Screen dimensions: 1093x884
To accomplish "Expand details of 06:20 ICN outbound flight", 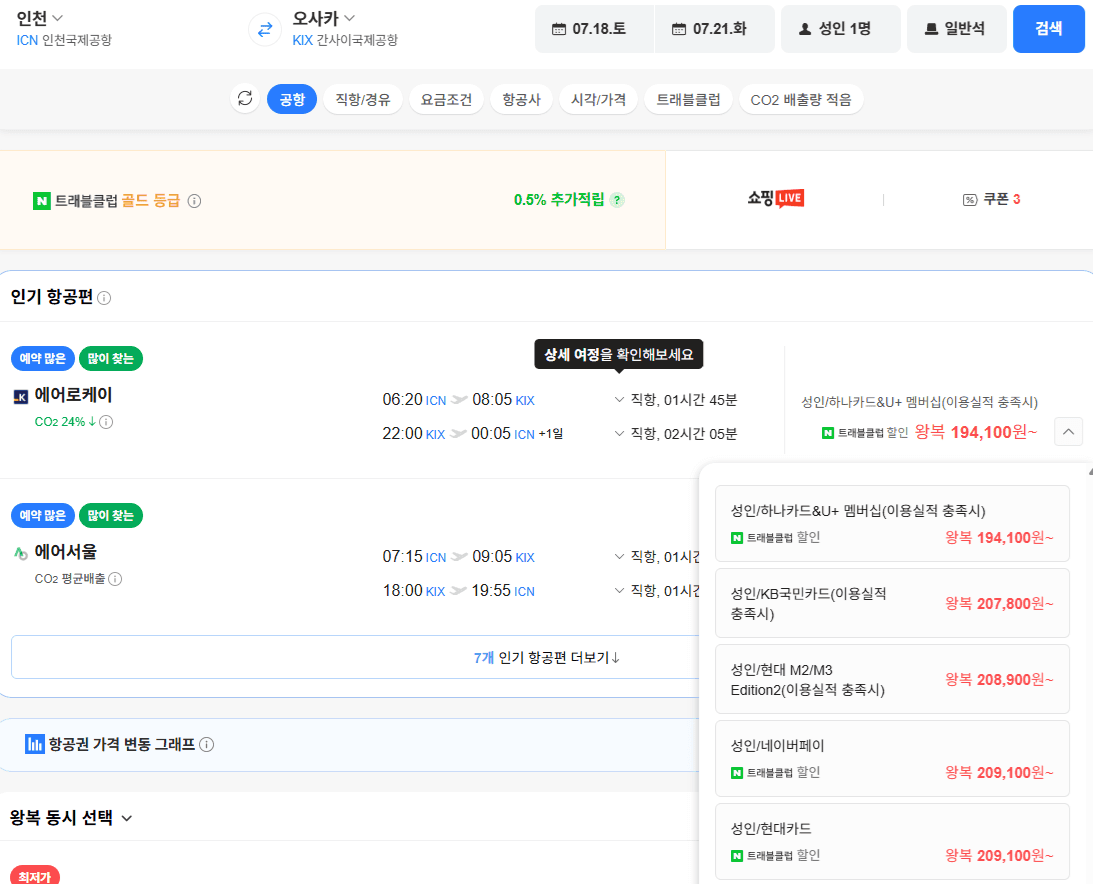I will point(675,399).
